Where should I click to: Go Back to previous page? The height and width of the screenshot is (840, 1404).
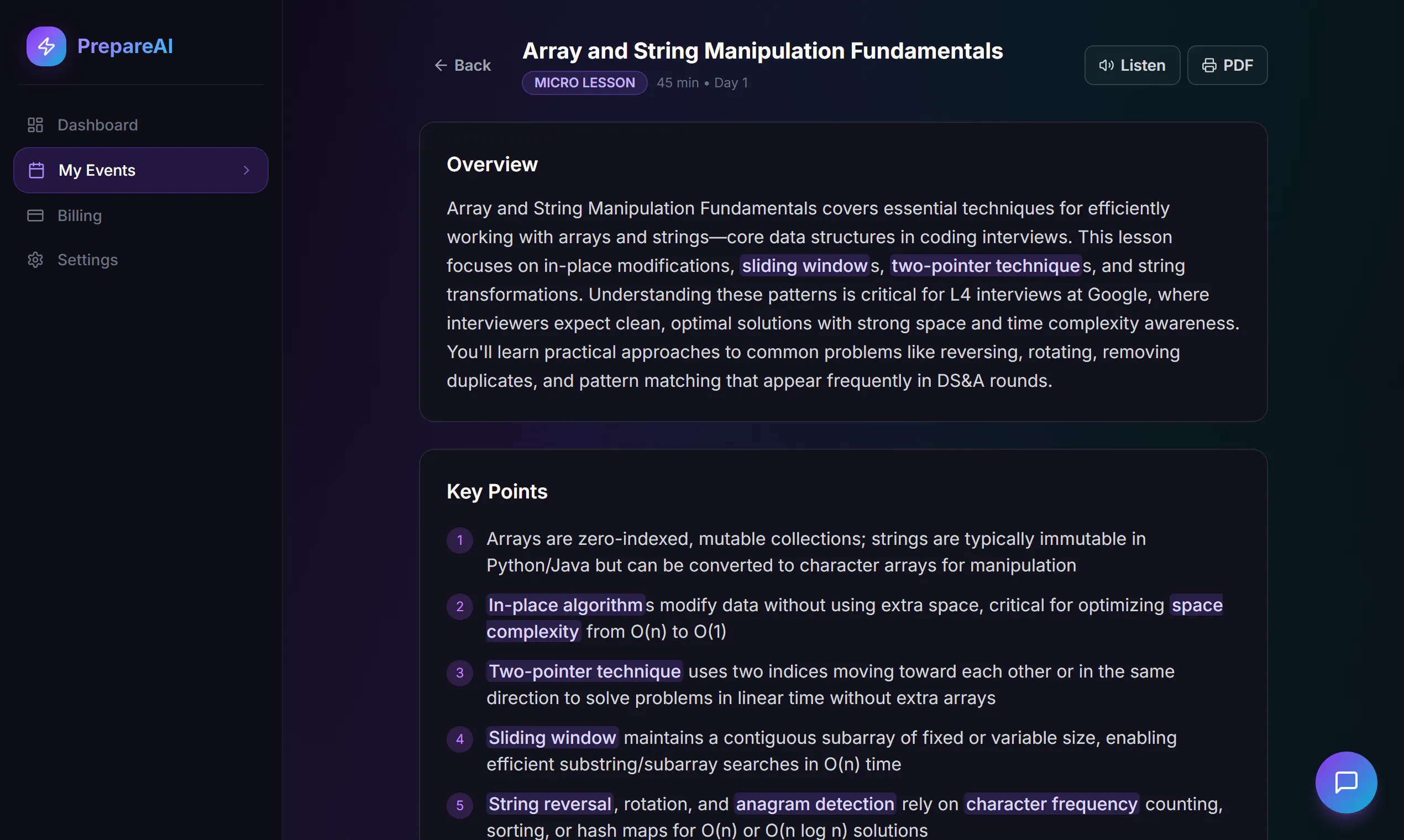463,65
